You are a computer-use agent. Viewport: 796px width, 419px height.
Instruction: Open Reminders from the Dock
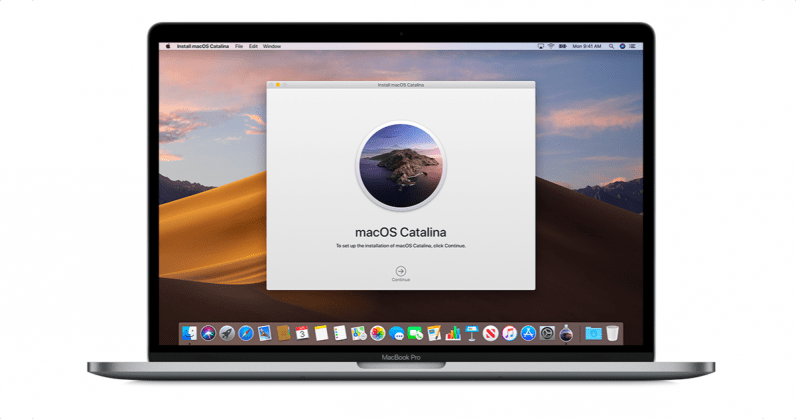coord(340,333)
